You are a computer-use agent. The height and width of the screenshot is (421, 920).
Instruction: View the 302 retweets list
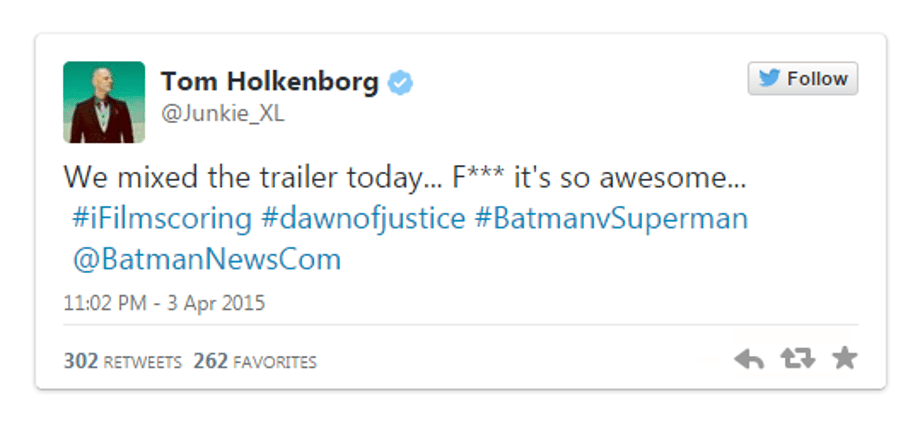pyautogui.click(x=122, y=361)
